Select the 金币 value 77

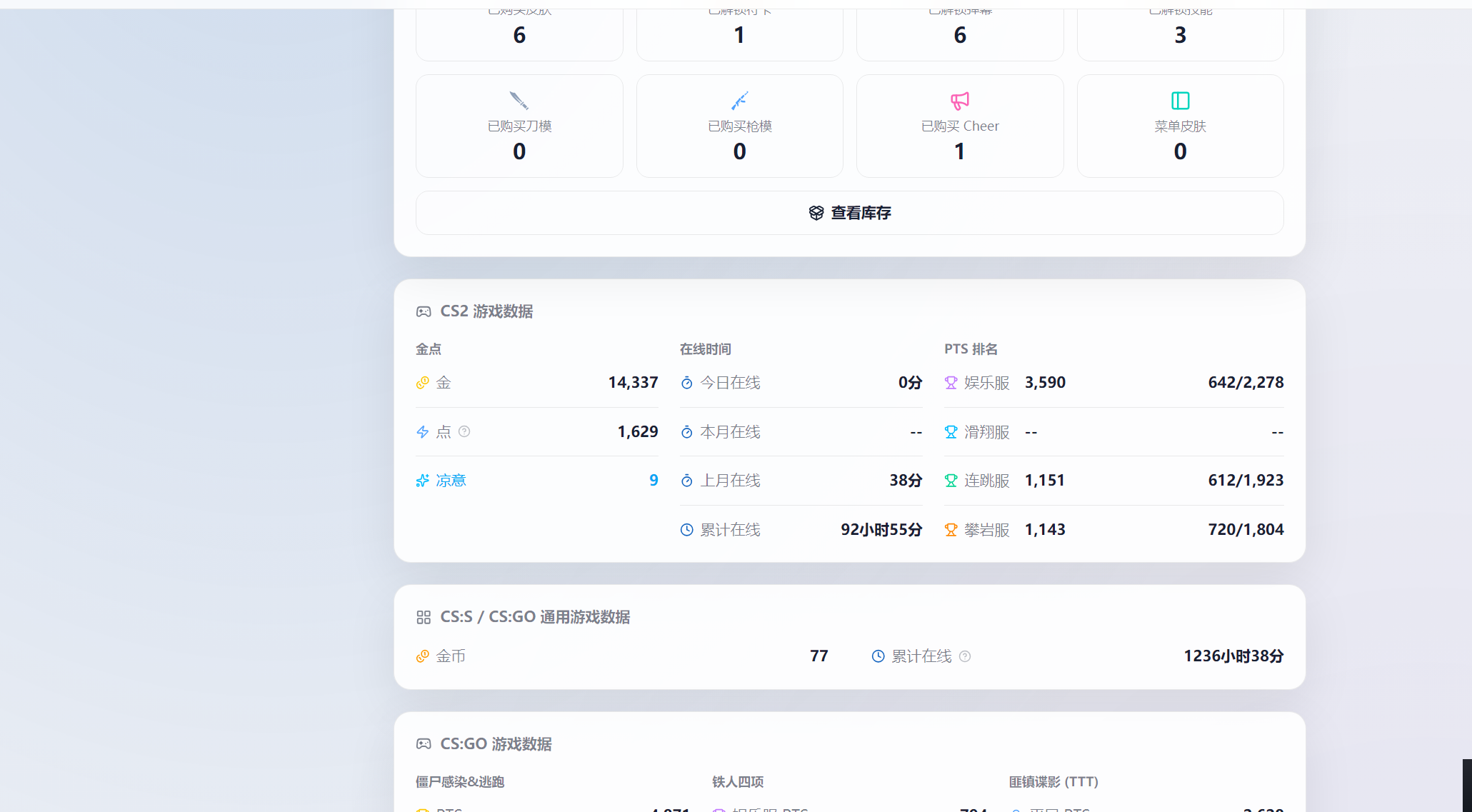click(819, 656)
